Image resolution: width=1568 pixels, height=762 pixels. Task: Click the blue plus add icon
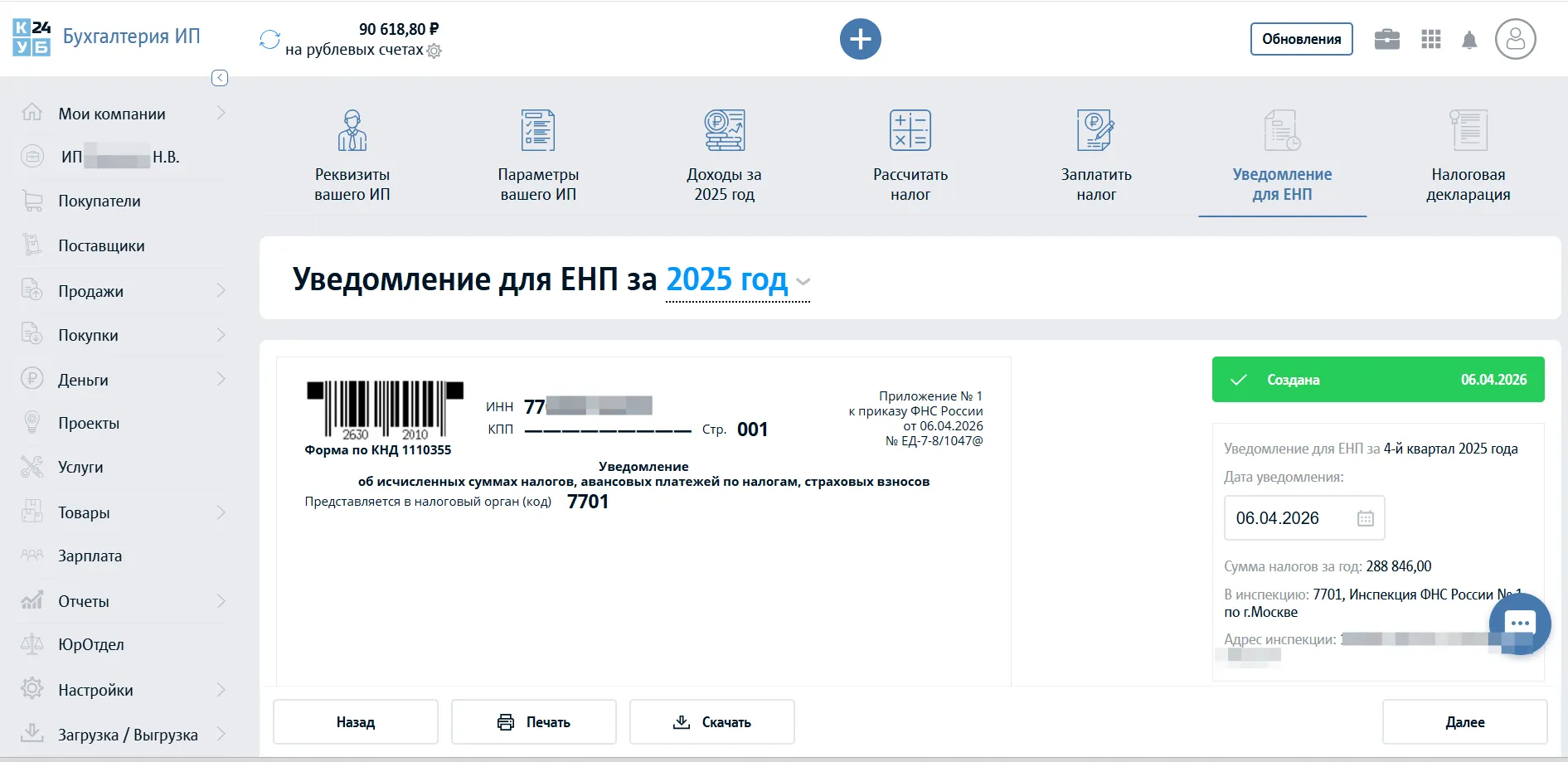[860, 39]
